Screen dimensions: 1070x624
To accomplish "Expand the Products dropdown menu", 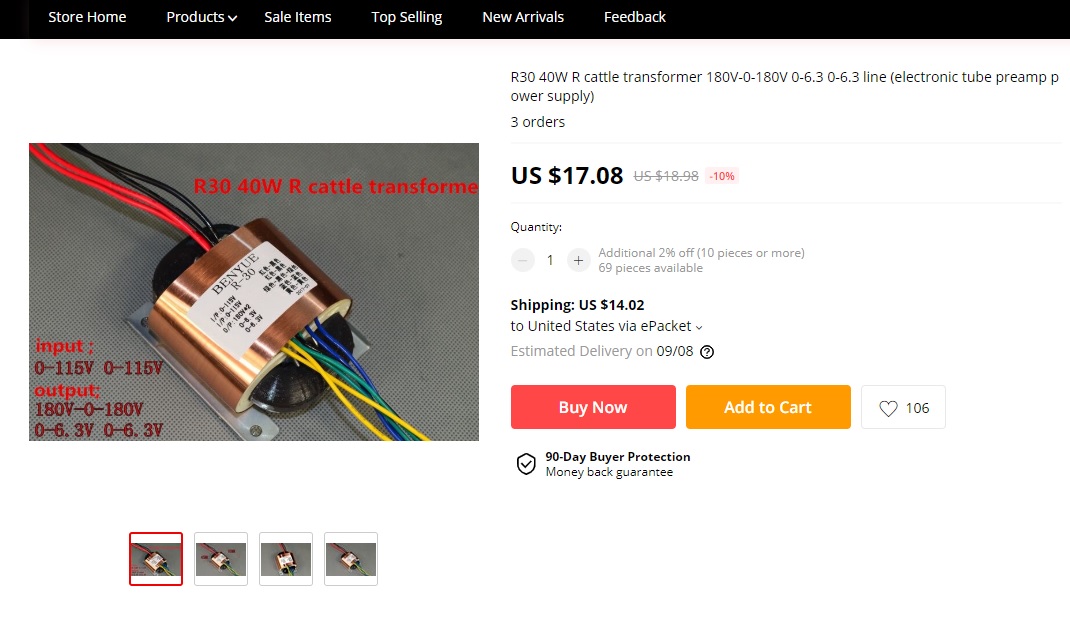I will click(x=201, y=17).
